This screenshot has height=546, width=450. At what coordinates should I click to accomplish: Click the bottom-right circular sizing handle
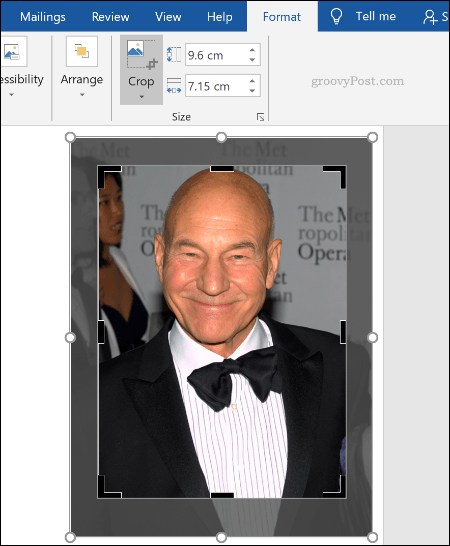click(372, 537)
